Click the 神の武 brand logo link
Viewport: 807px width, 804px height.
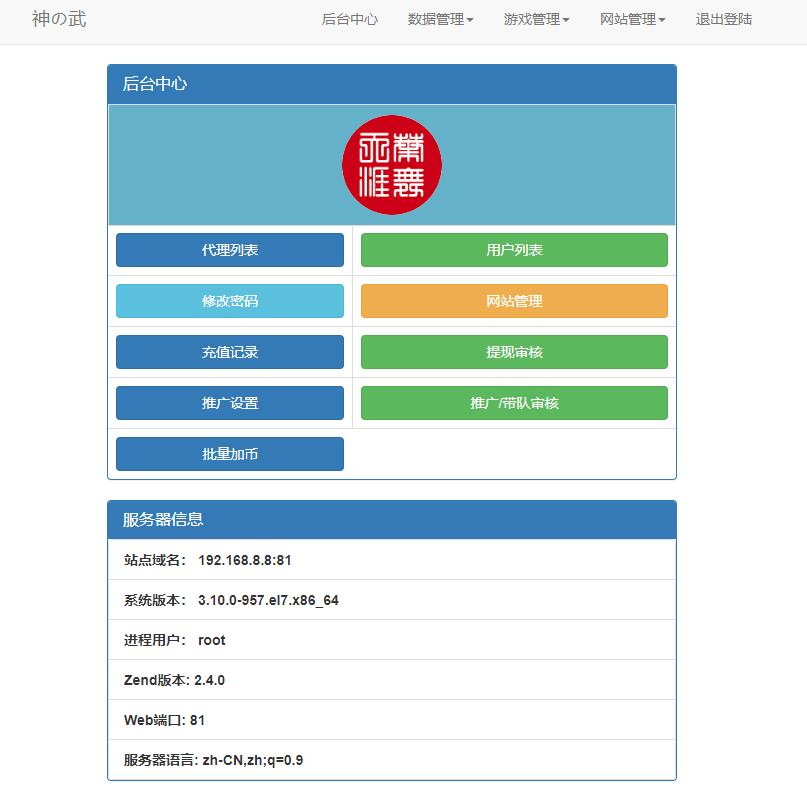point(59,19)
